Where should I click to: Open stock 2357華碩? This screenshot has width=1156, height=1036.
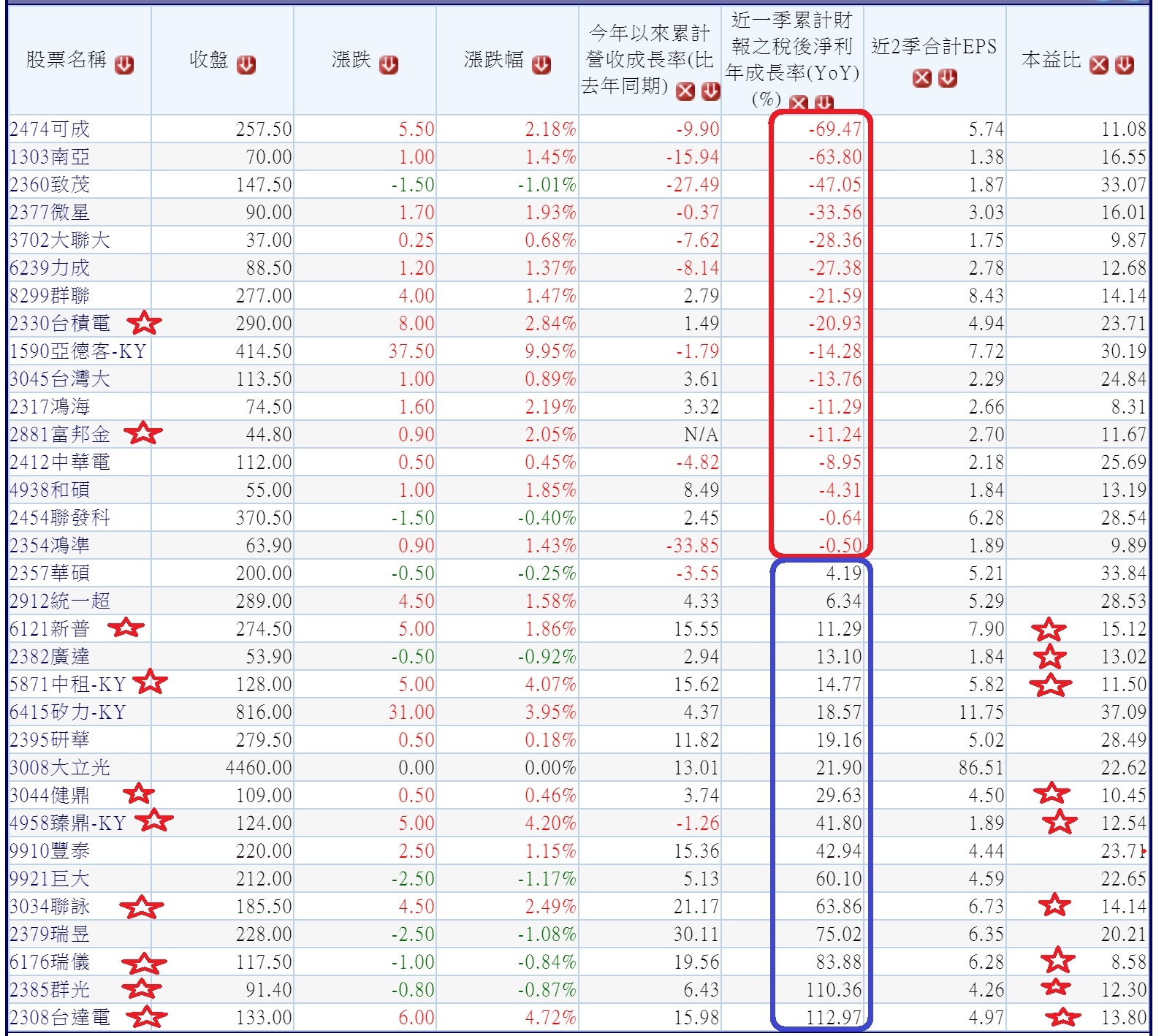(50, 574)
